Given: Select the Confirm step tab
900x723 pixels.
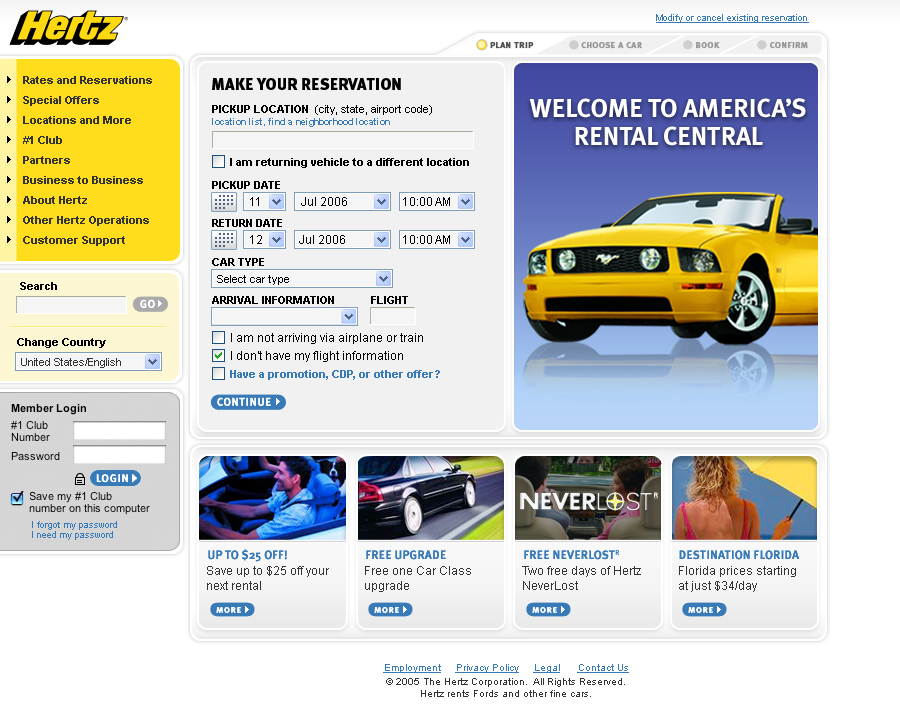Looking at the screenshot, I should tap(782, 45).
